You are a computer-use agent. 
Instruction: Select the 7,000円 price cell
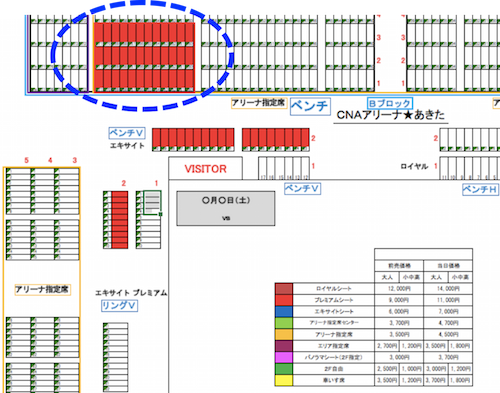(x=448, y=311)
